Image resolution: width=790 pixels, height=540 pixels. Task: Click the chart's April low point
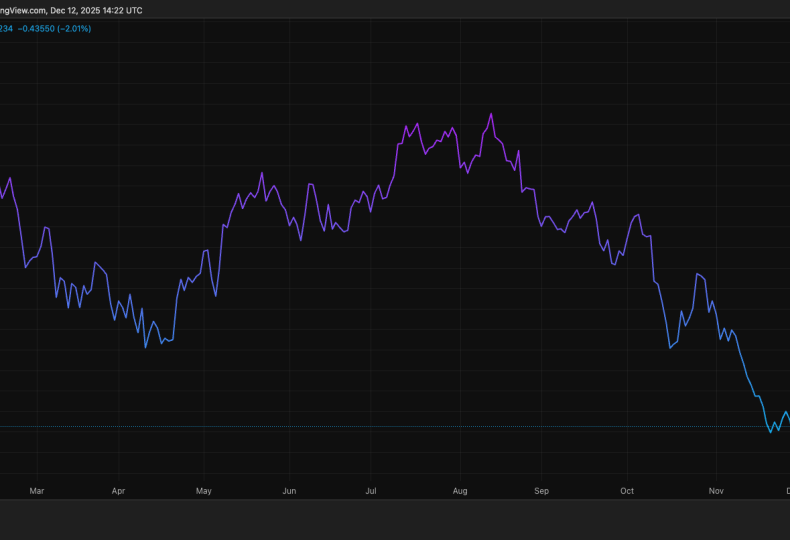146,347
